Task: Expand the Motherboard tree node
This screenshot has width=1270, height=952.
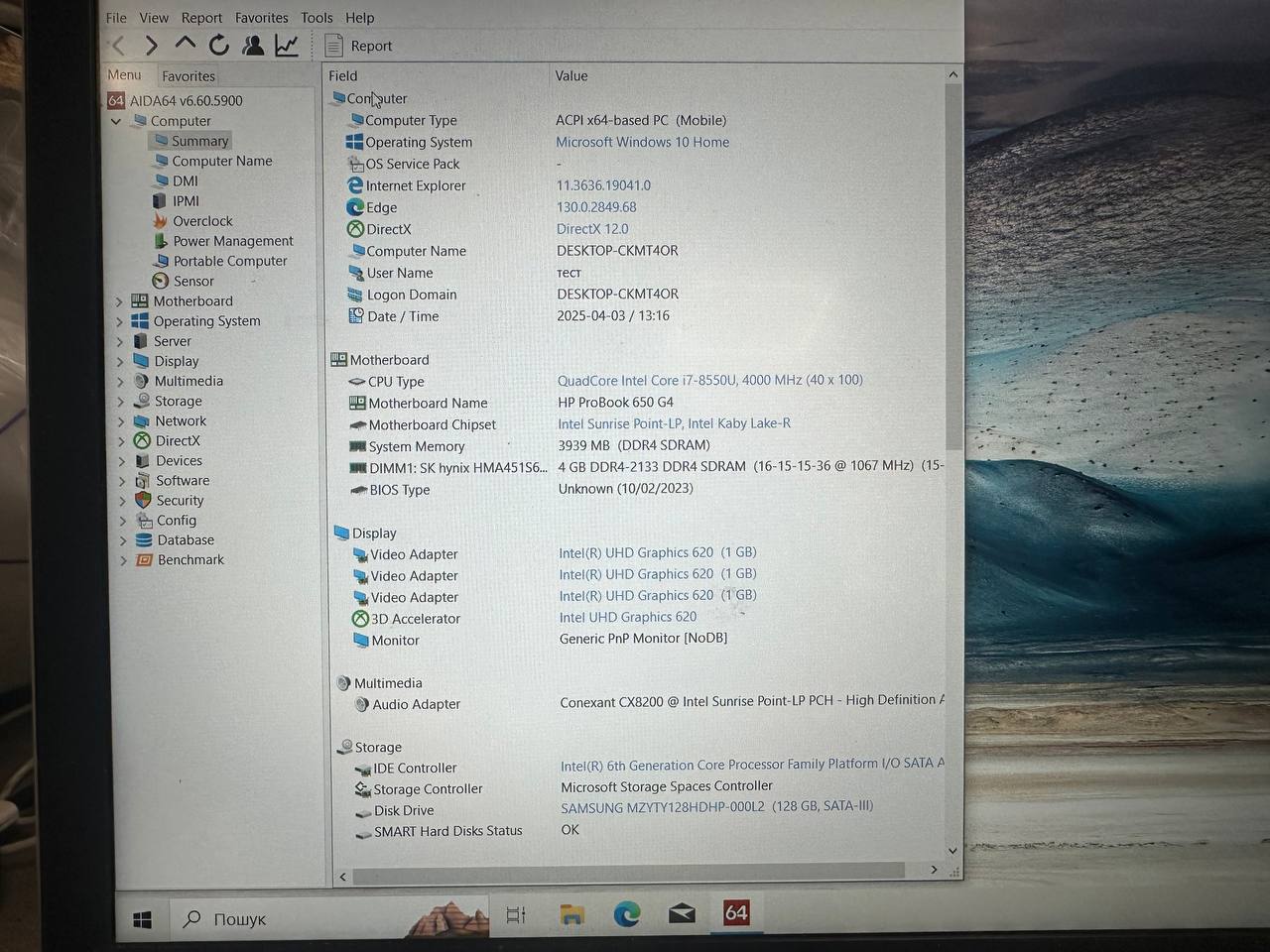Action: click(120, 301)
